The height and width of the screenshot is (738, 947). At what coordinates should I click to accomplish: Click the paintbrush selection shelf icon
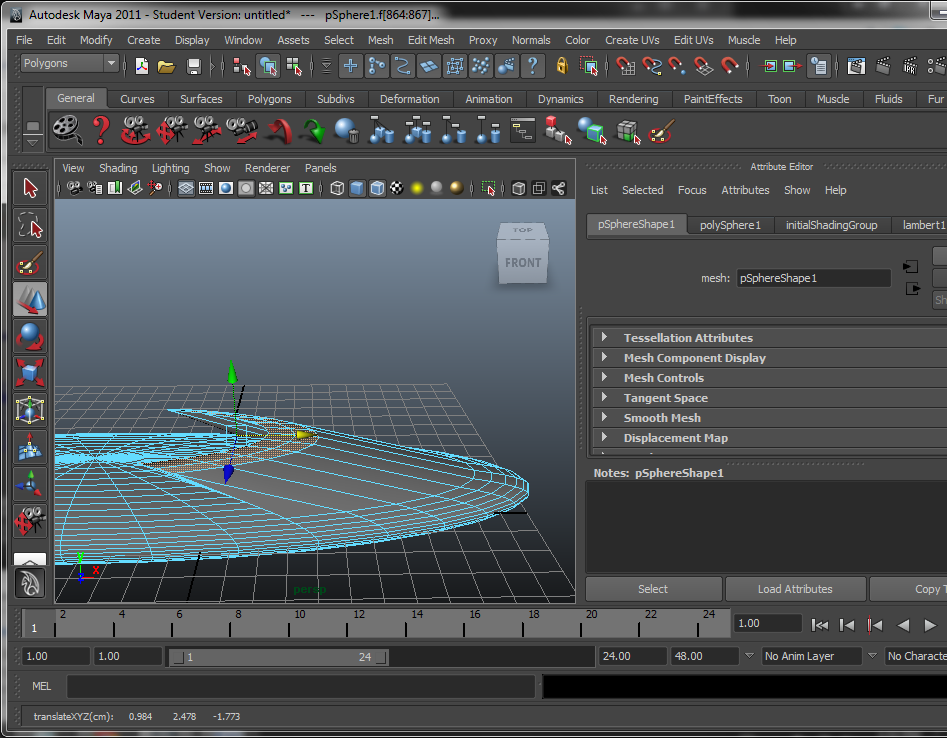click(x=661, y=130)
